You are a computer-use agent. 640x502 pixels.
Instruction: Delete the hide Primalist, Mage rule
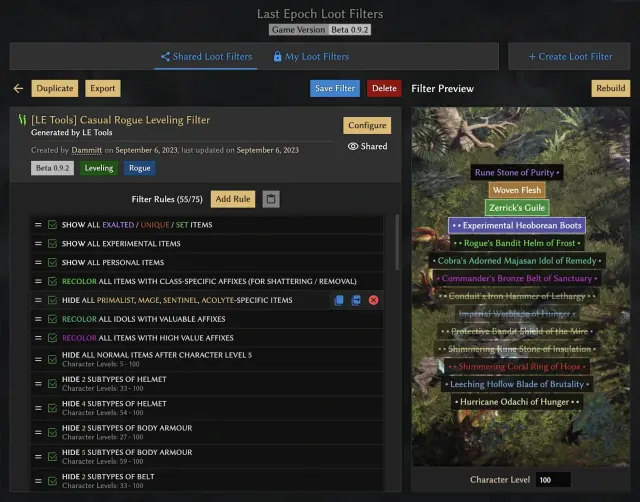[x=373, y=300]
